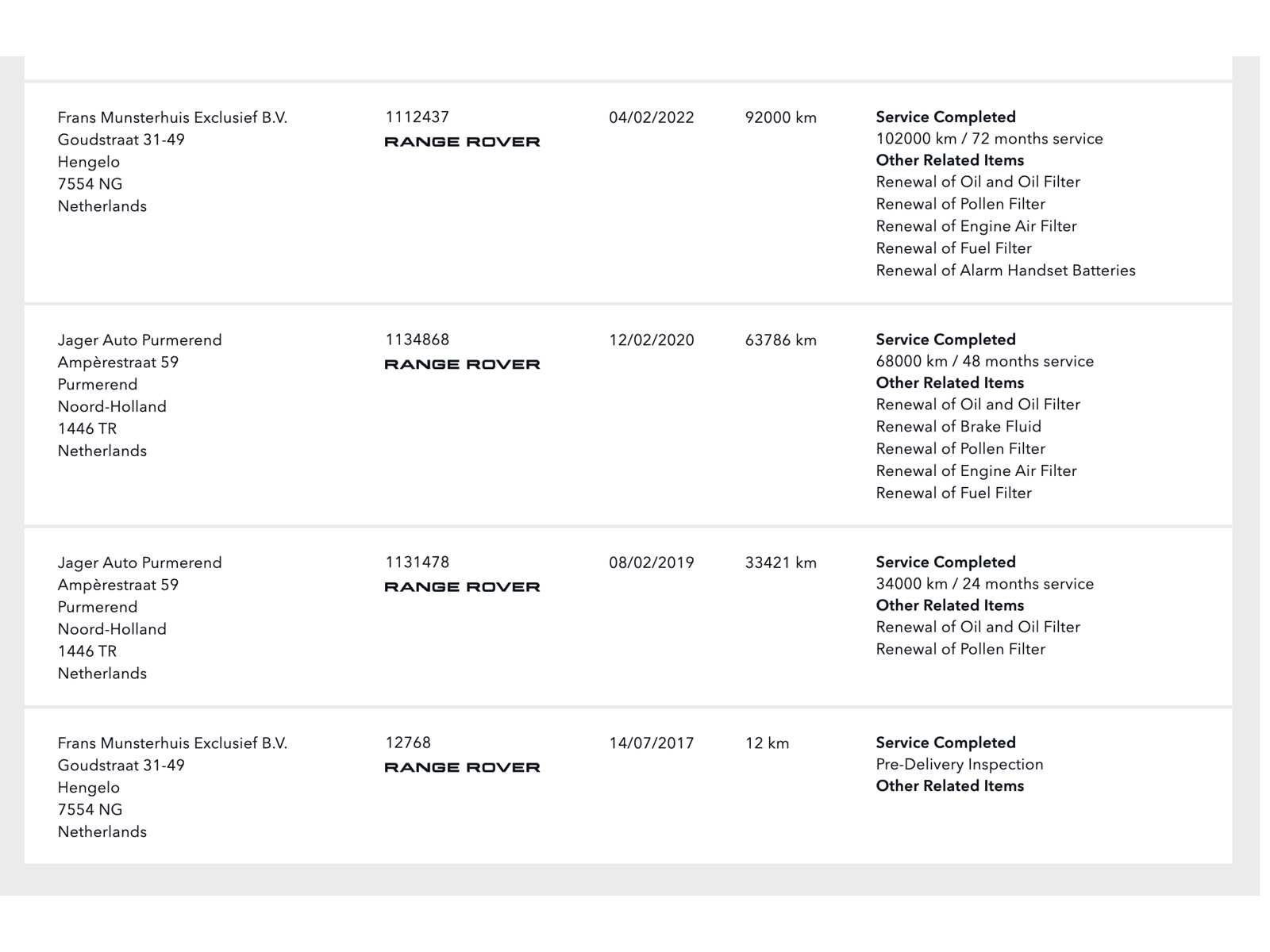Click the 63786 km mileage entry
The height and width of the screenshot is (952, 1270).
(781, 340)
